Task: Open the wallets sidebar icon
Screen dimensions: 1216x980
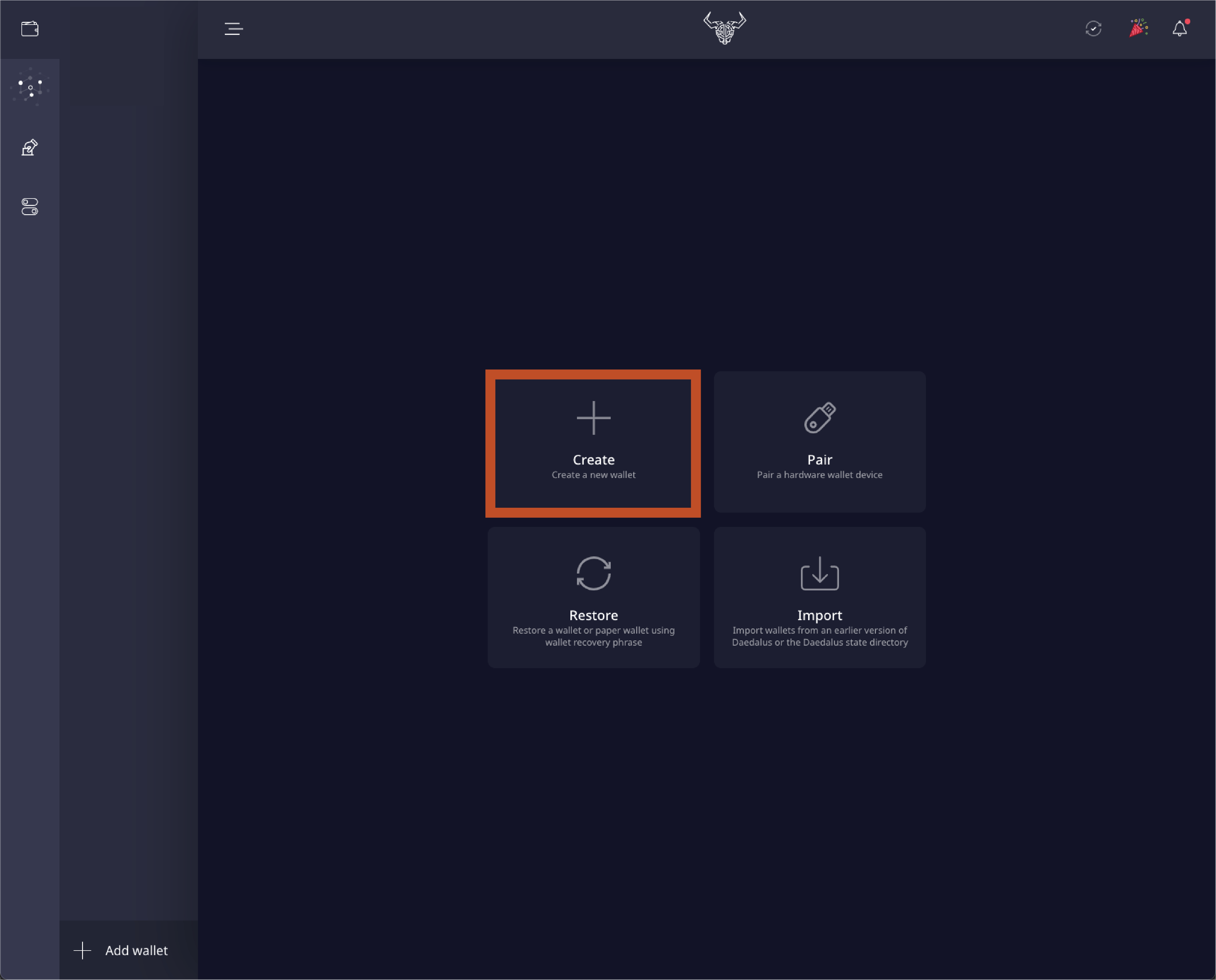Action: point(29,29)
